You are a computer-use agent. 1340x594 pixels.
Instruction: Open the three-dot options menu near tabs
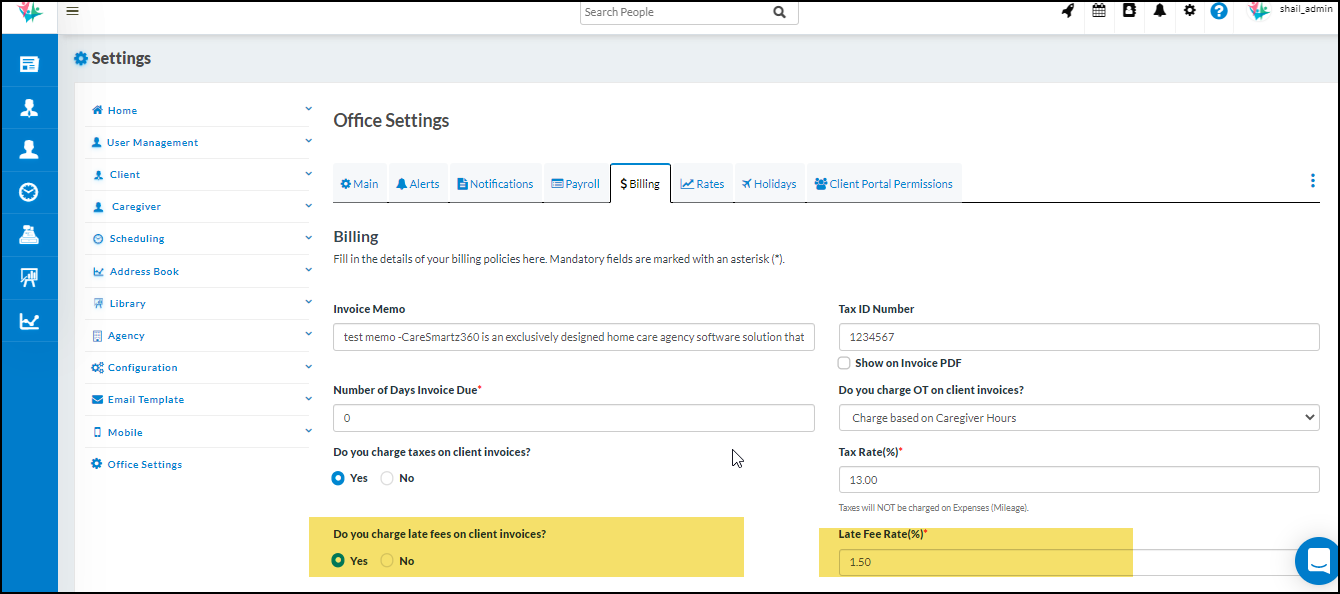pos(1312,181)
